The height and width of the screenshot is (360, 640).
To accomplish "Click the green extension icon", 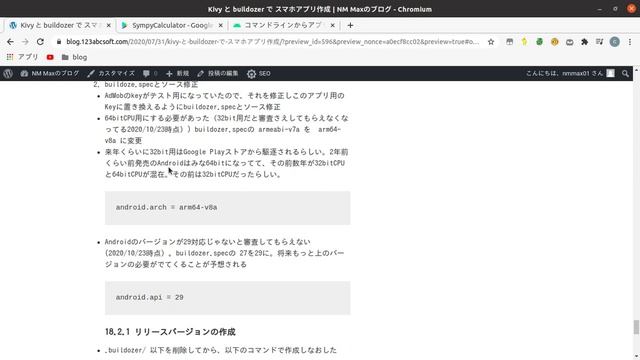I will pyautogui.click(x=540, y=42).
